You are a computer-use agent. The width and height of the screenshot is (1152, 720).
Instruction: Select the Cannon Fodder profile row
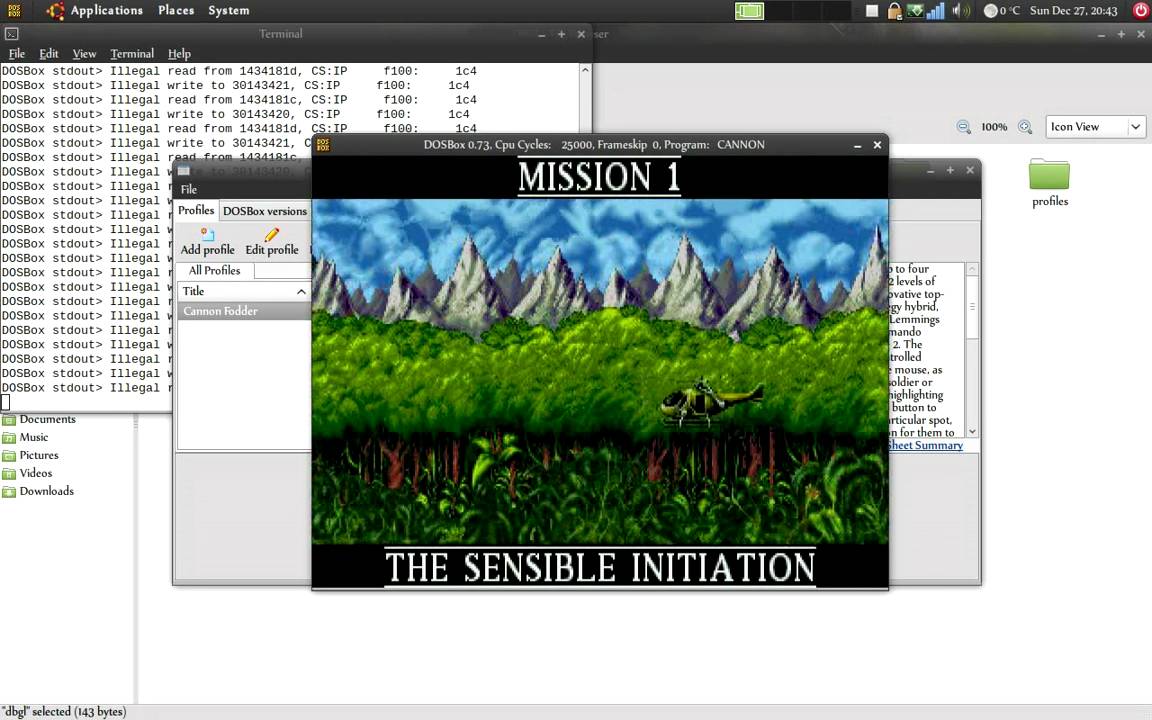244,311
